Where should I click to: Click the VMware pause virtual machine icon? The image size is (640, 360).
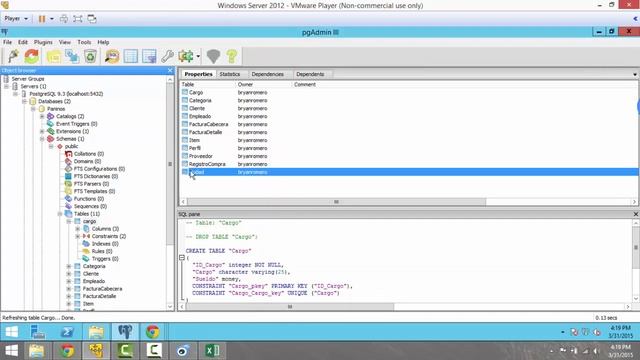pos(42,19)
